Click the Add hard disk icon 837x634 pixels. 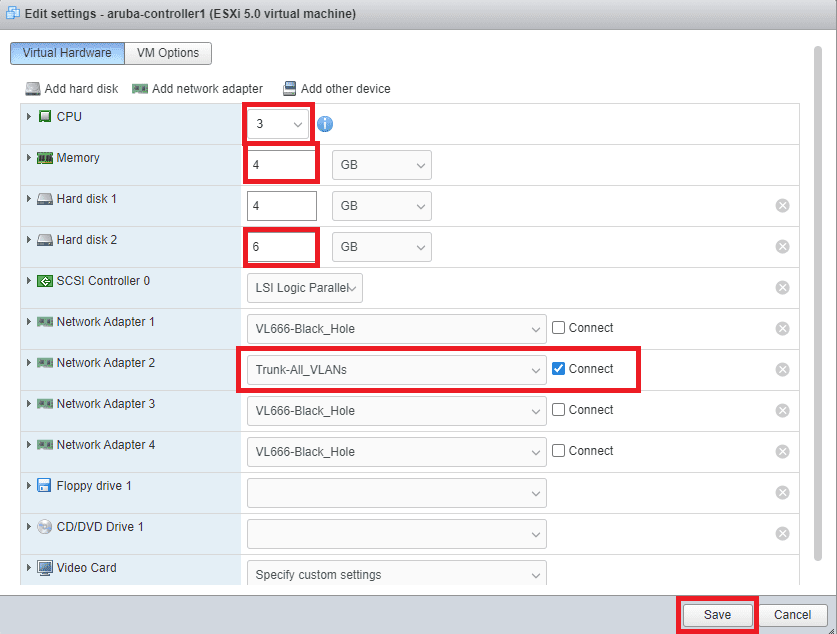(x=33, y=89)
